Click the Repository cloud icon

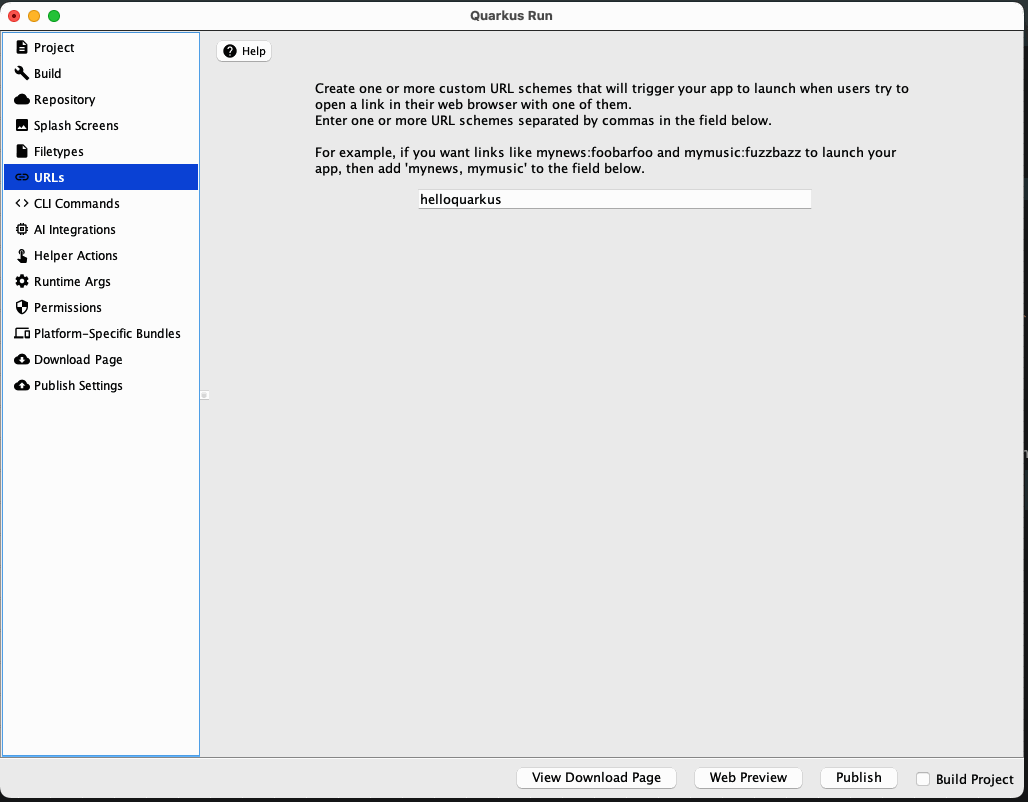point(22,99)
